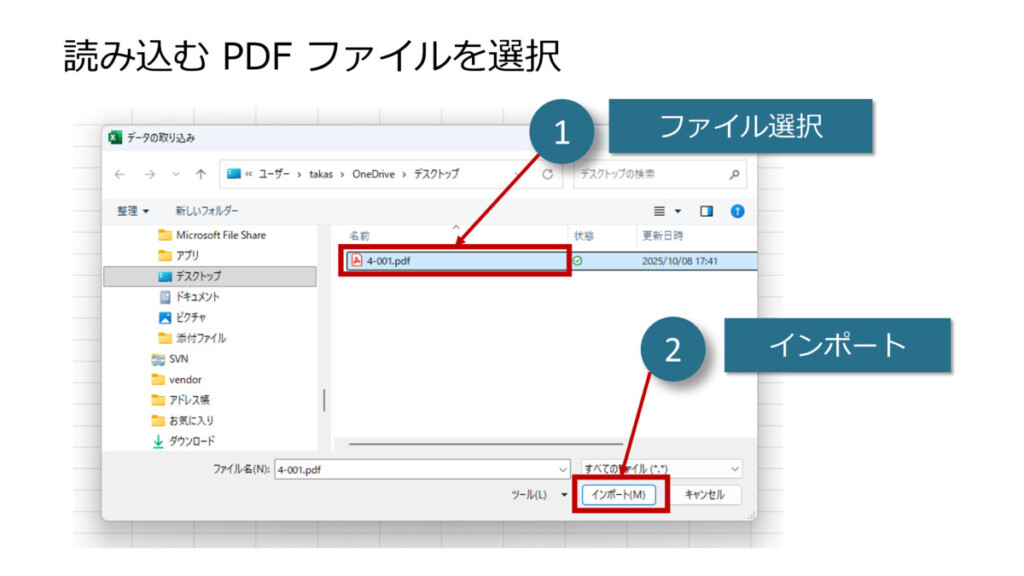Open the file type filter dropdown
The height and width of the screenshot is (576, 1024).
pyautogui.click(x=735, y=468)
